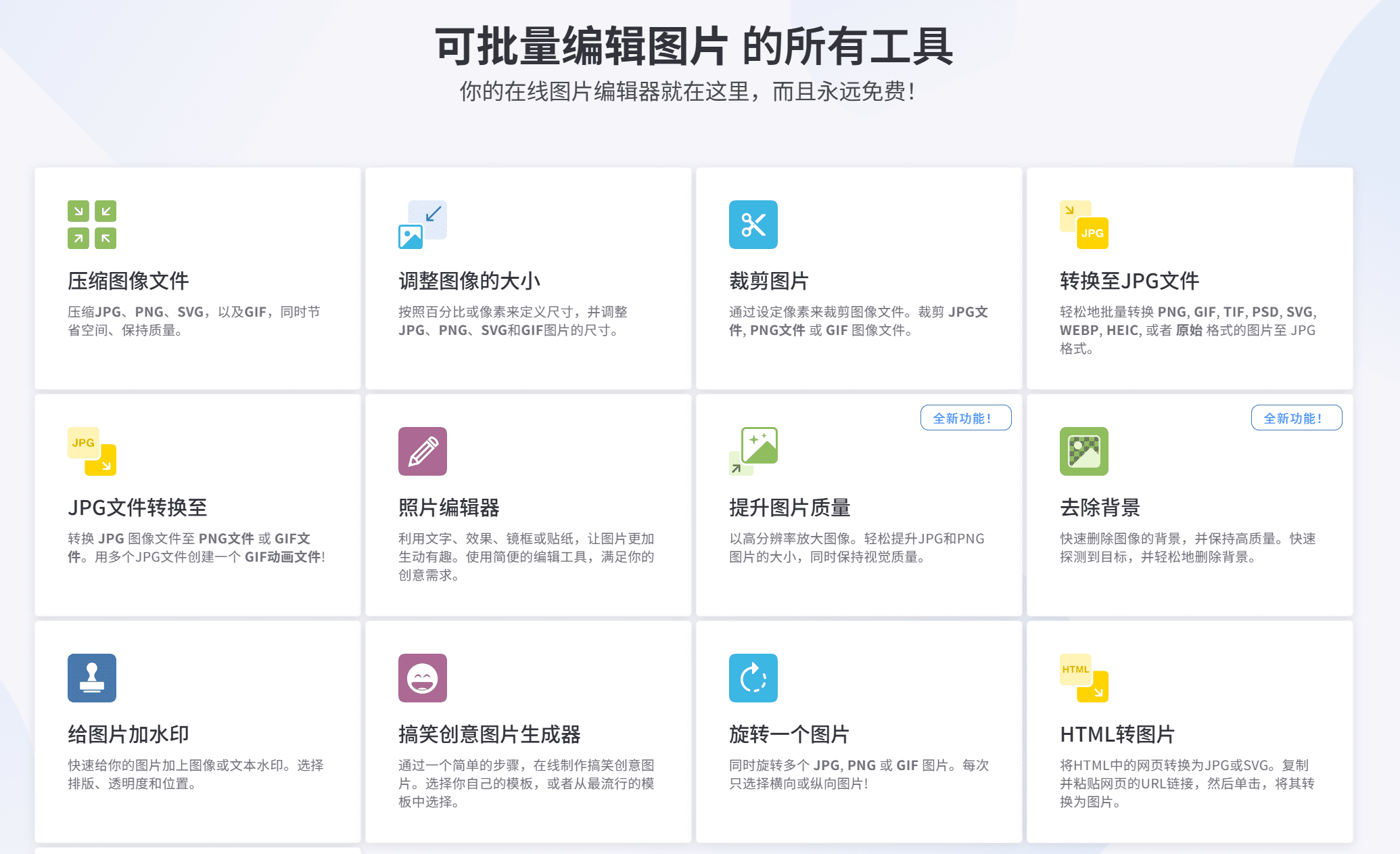
Task: Click the 给图片加水印 description text
Action: [195, 774]
